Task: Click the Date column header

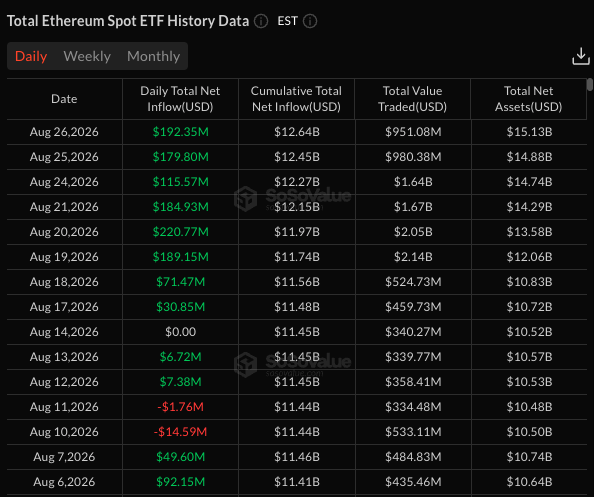Action: point(64,99)
